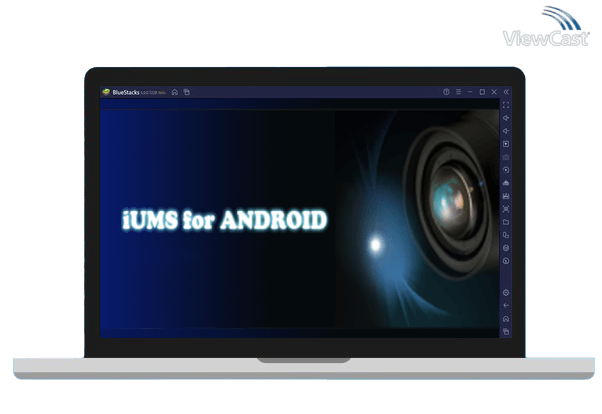
Task: Minimize the BlueStacks window
Action: pyautogui.click(x=470, y=92)
